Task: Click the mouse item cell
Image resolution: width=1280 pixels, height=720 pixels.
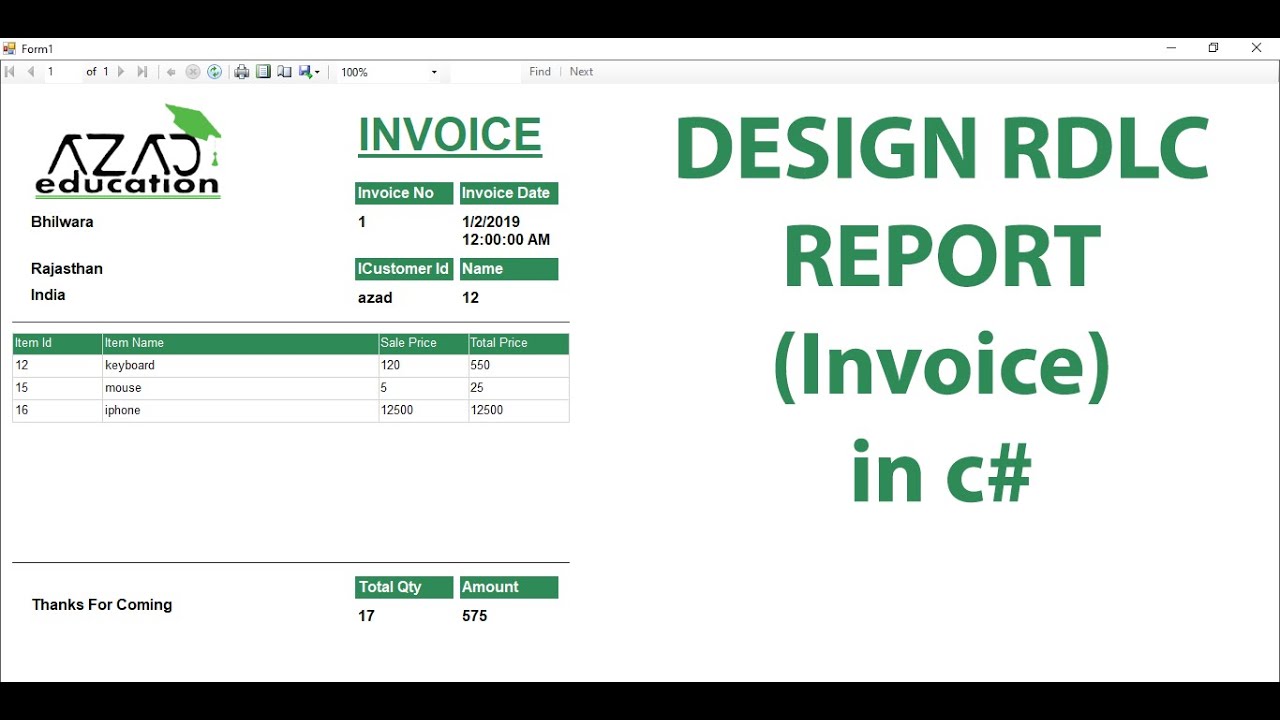Action: click(240, 388)
